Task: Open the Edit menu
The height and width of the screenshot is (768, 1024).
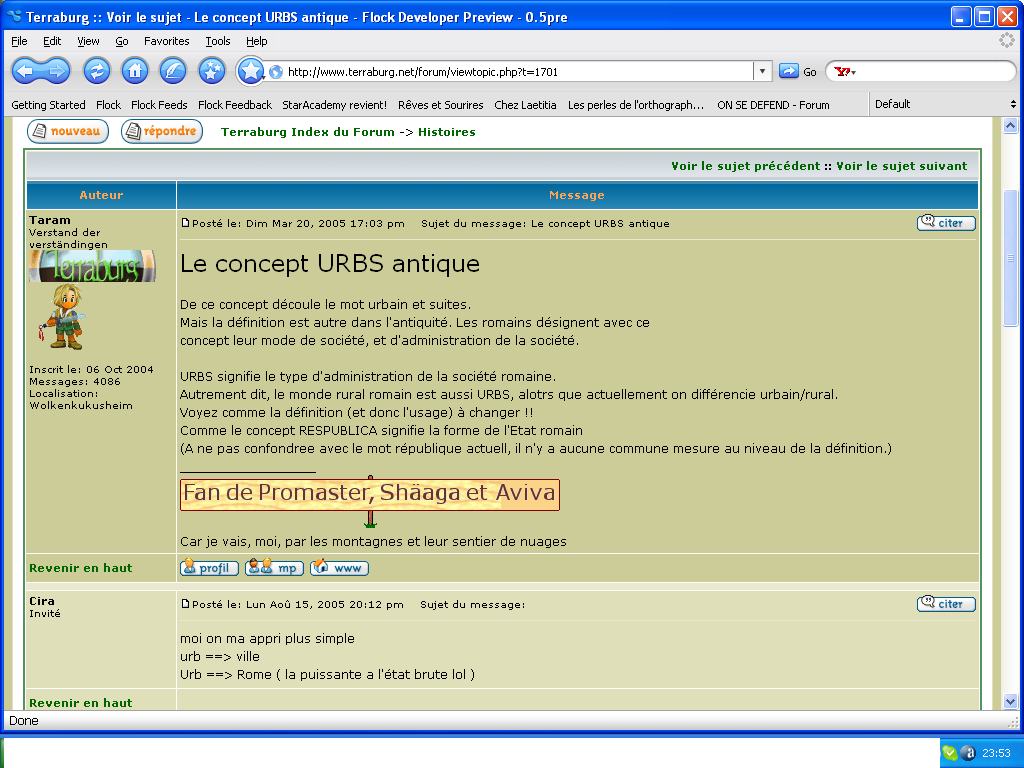Action: pyautogui.click(x=52, y=41)
